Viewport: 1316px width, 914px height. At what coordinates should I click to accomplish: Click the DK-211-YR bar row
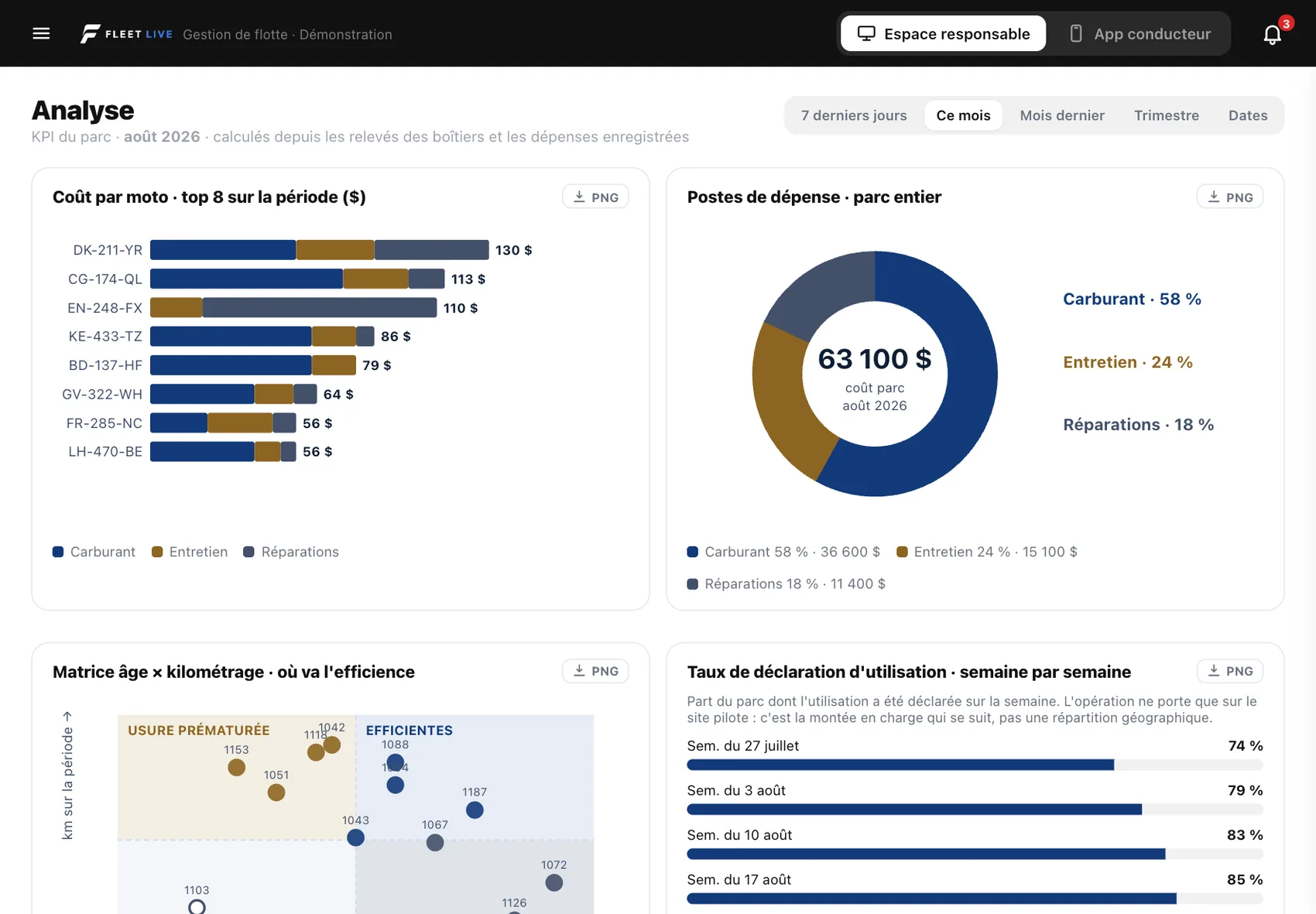coord(319,250)
